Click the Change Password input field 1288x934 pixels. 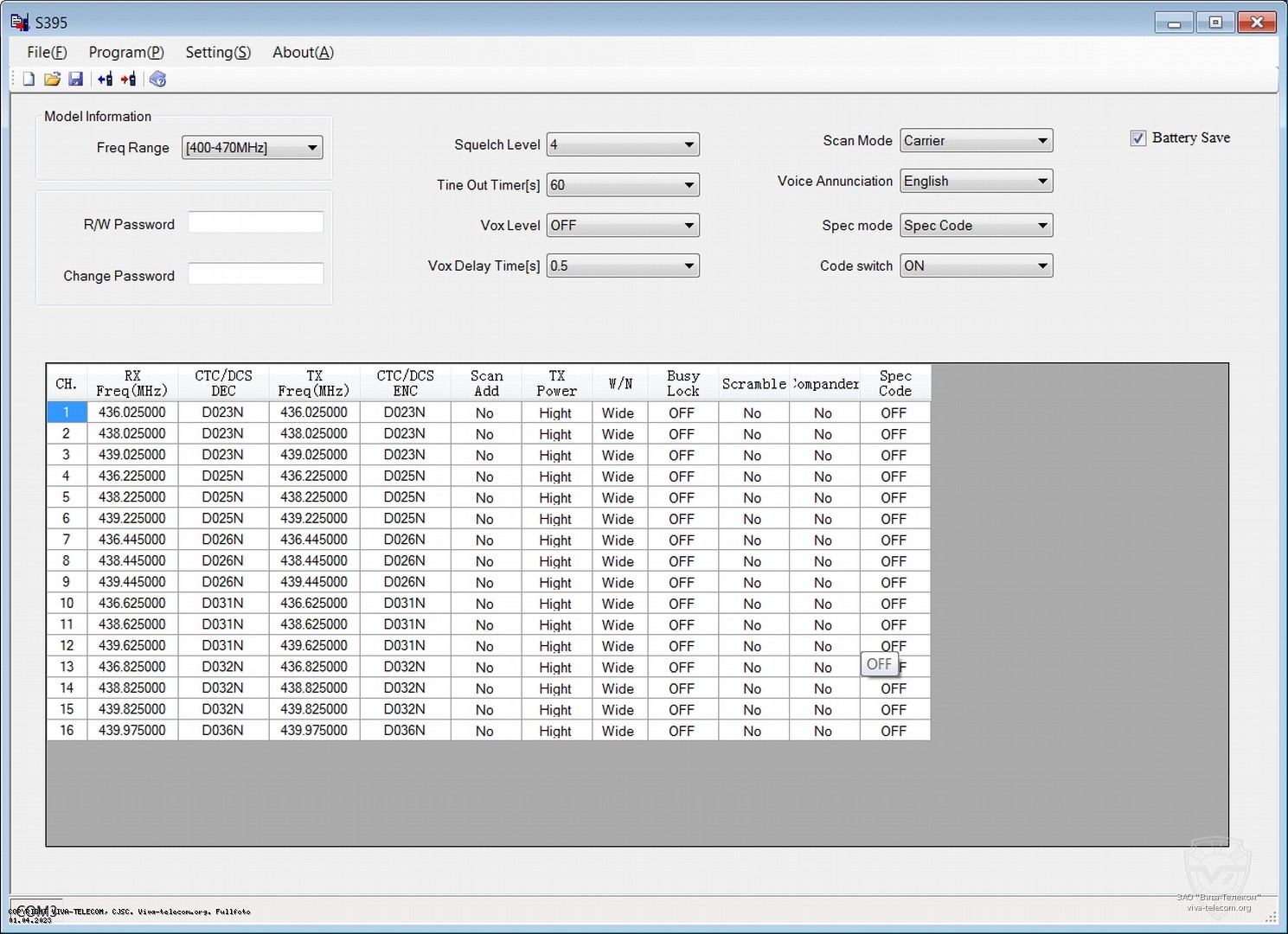coord(256,274)
